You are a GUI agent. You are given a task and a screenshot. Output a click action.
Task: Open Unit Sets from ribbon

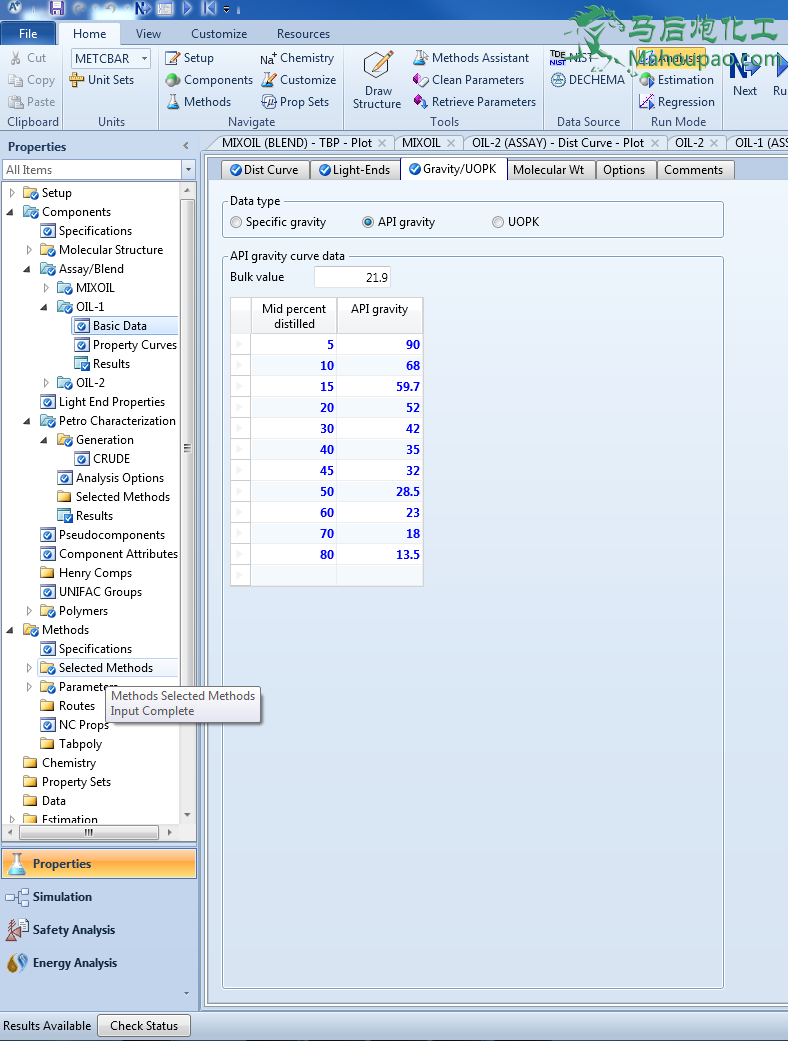point(102,80)
